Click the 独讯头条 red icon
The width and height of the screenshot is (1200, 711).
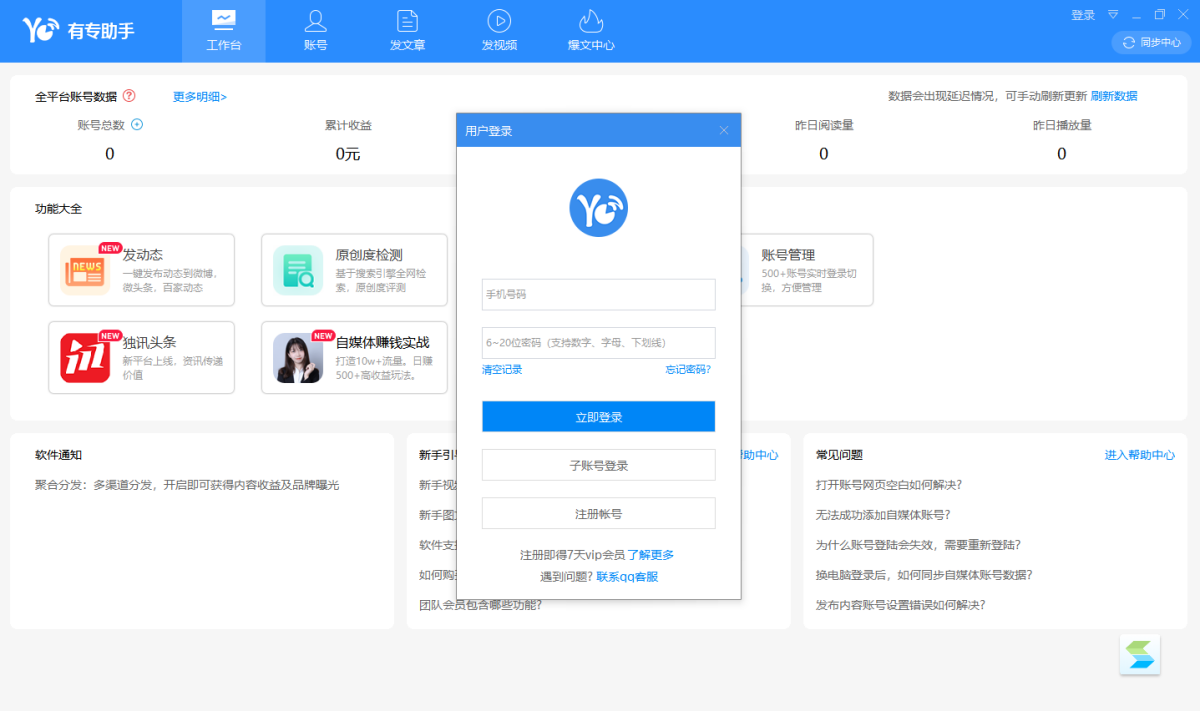(x=85, y=358)
